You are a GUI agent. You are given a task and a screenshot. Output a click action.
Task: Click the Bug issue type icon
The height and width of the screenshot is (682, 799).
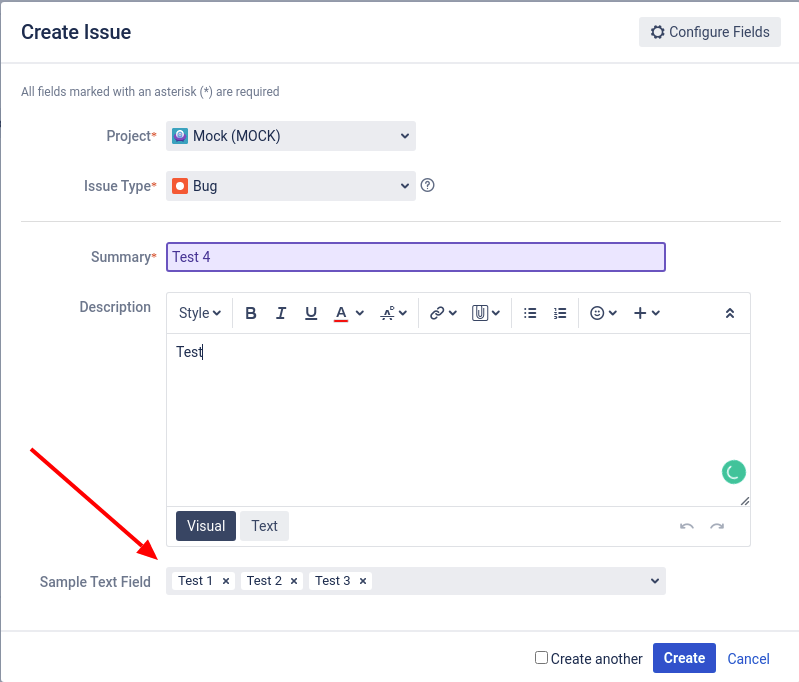coord(180,186)
